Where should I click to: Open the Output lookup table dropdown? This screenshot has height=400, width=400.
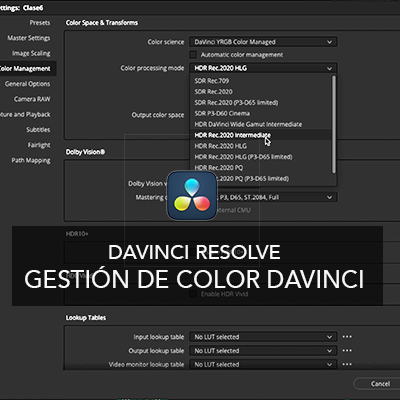click(263, 350)
